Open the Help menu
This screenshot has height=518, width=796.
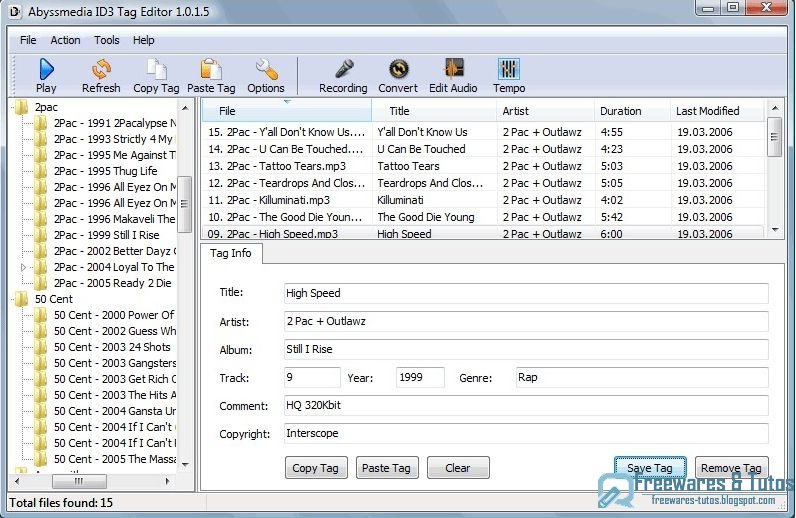[x=144, y=40]
